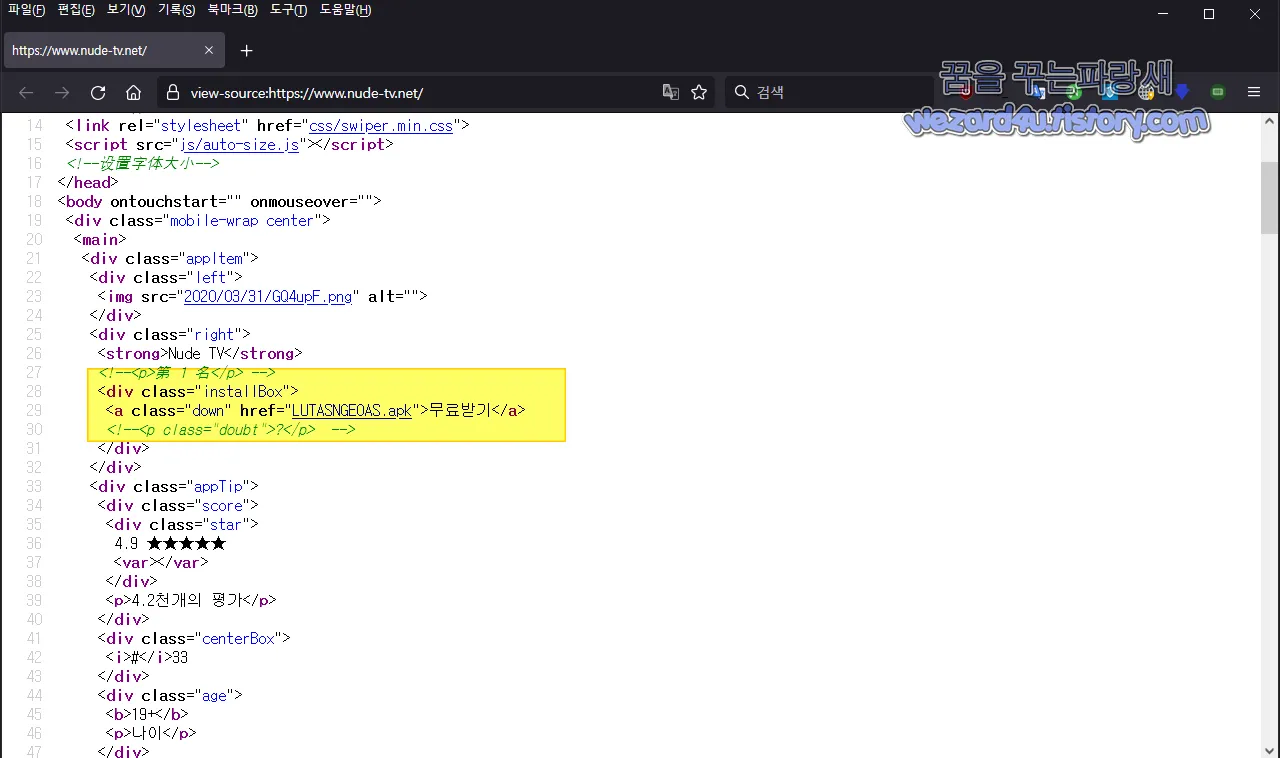Click the closing </head> tag
Image resolution: width=1280 pixels, height=758 pixels.
[x=88, y=183]
